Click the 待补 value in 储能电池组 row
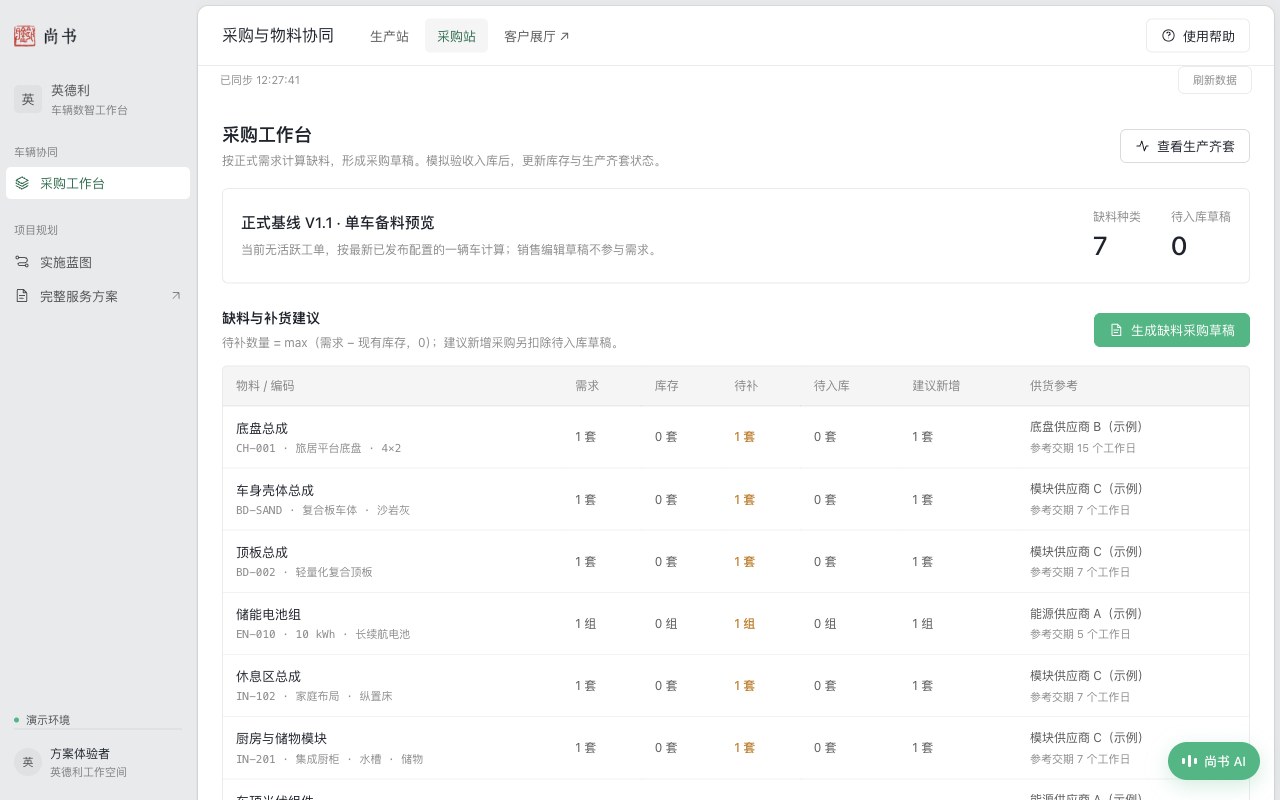The height and width of the screenshot is (800, 1280). tap(744, 623)
